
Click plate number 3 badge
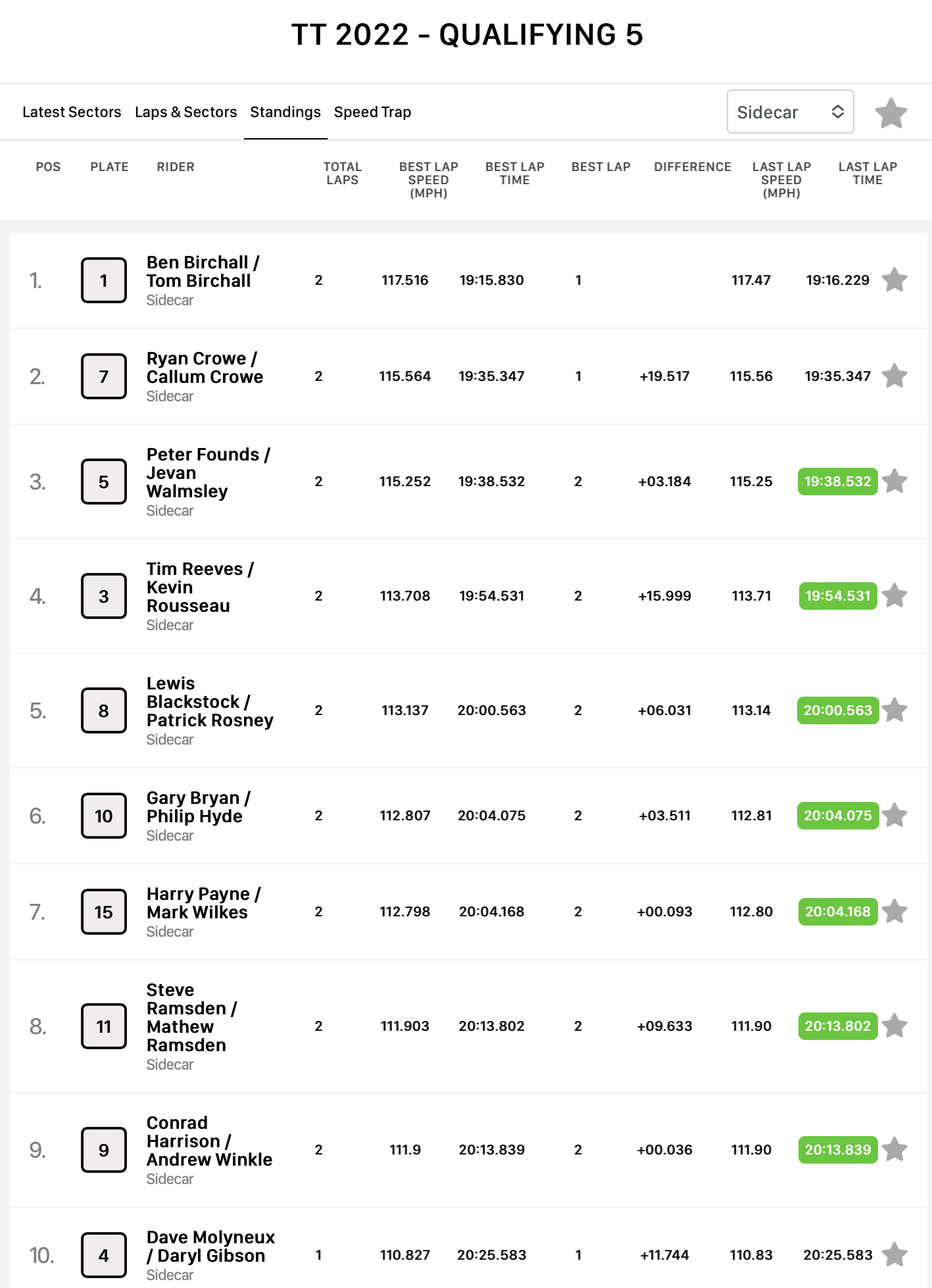tap(104, 596)
